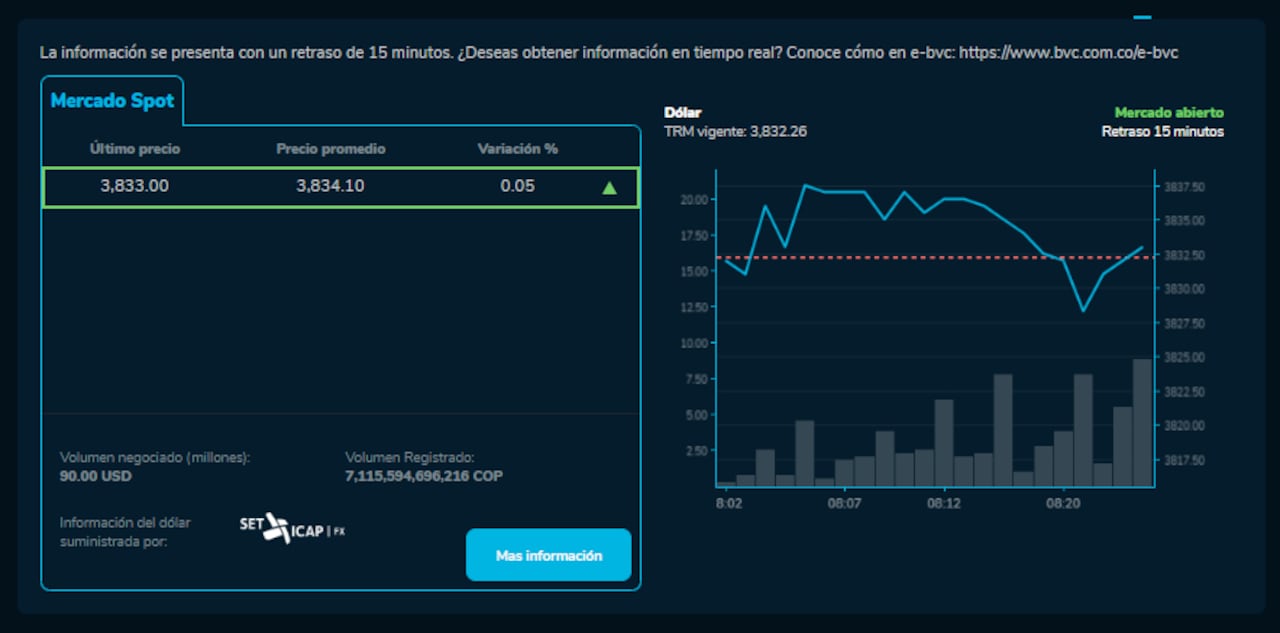Select the 3,833.00 last price value

[135, 186]
